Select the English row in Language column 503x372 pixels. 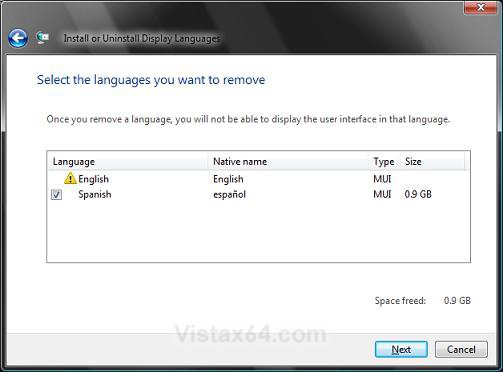[x=93, y=179]
